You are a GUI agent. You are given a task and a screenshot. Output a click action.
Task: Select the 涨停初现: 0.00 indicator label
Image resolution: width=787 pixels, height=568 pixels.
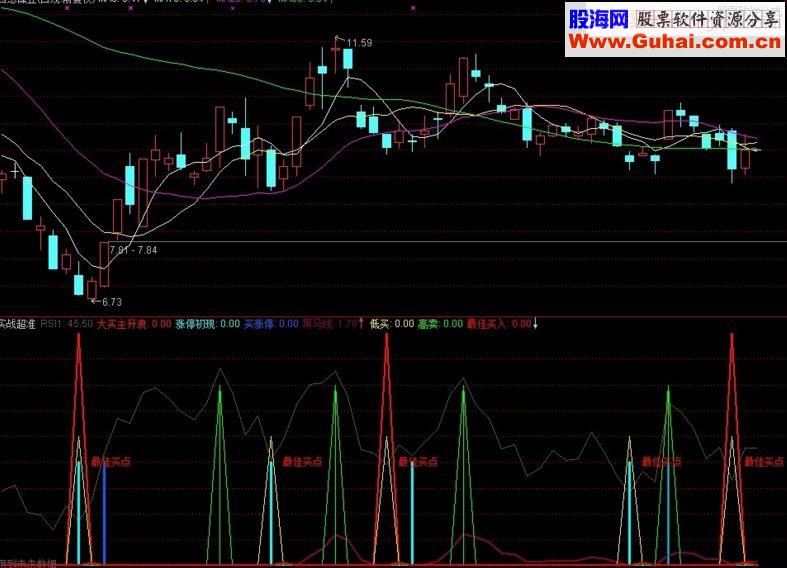tap(208, 324)
